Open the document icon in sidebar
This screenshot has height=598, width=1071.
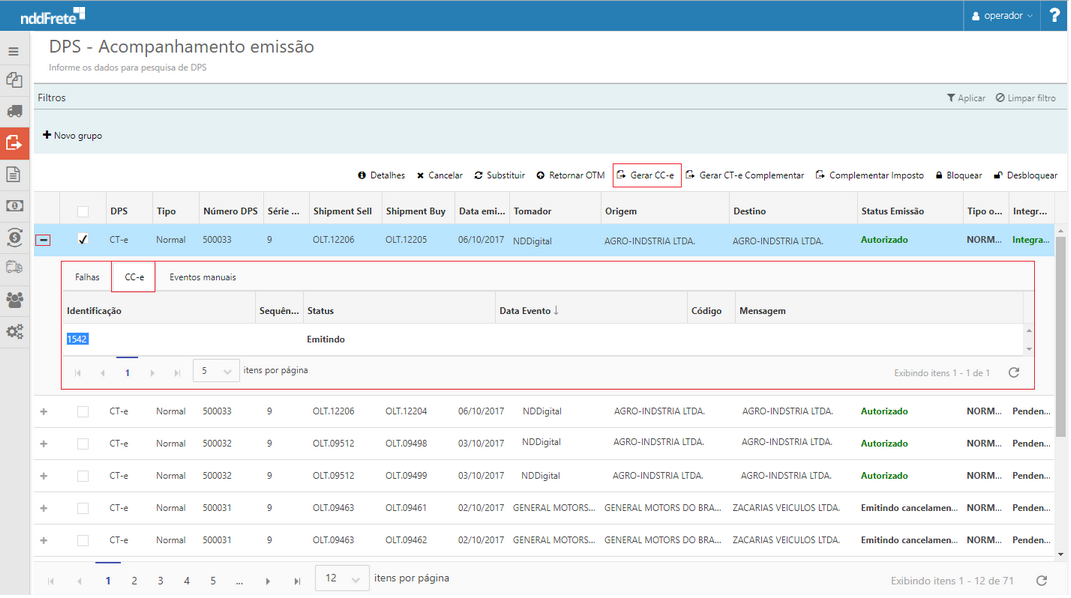tap(14, 174)
